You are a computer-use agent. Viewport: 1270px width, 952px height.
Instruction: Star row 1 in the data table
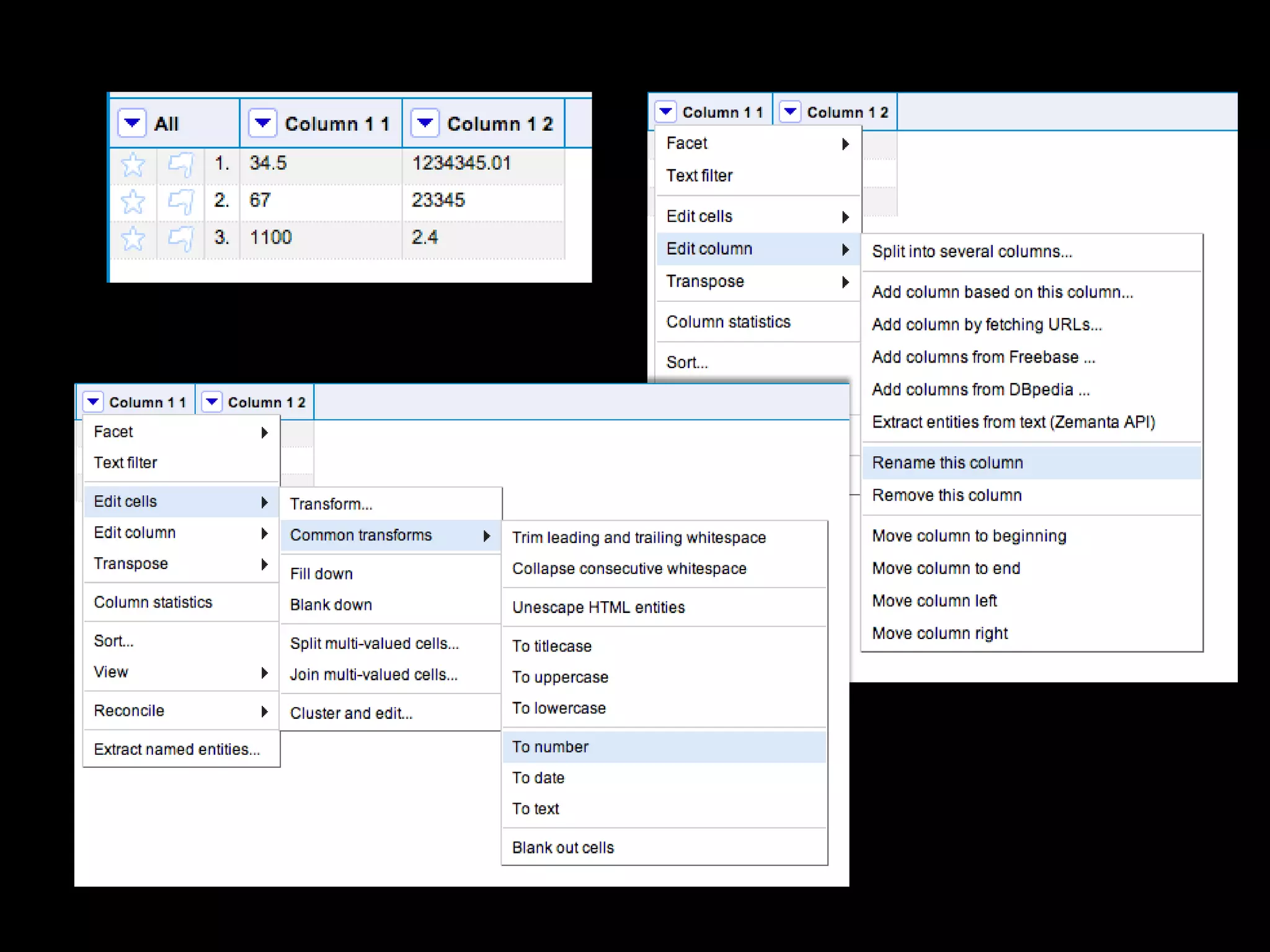[133, 164]
